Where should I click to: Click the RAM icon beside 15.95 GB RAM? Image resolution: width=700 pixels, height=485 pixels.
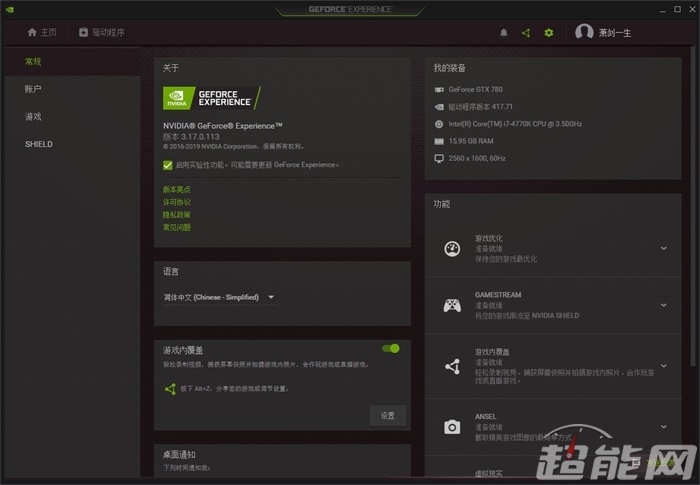[439, 141]
